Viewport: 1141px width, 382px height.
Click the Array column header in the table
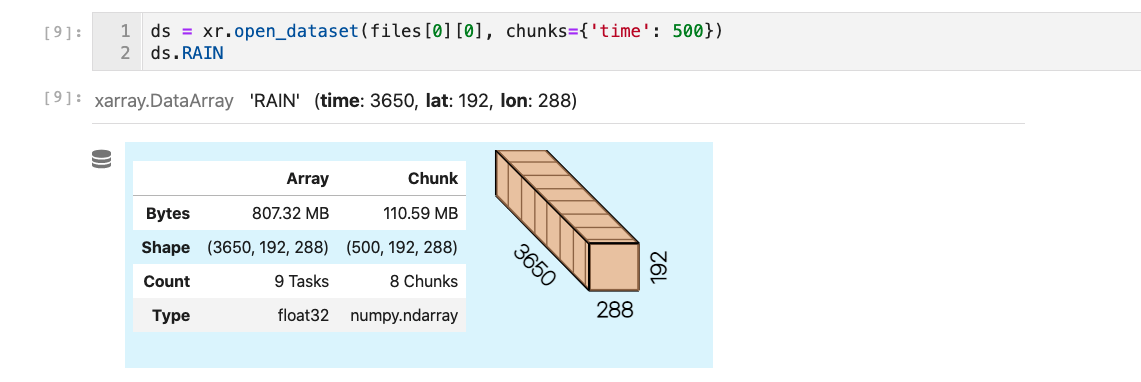[x=307, y=178]
